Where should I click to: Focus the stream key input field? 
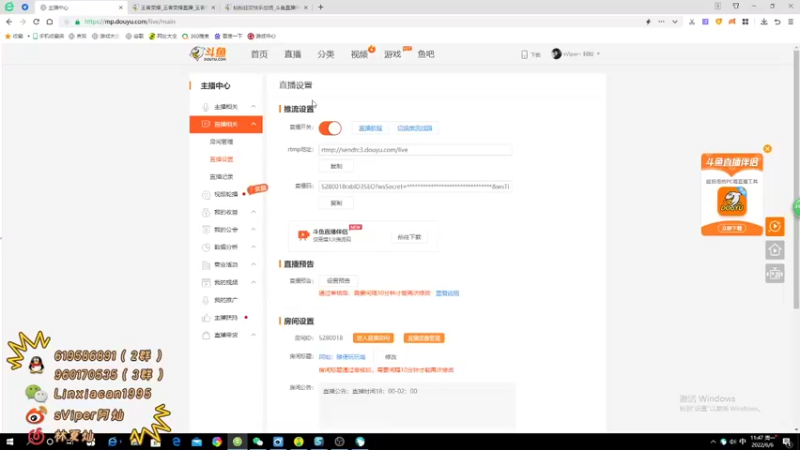click(415, 187)
